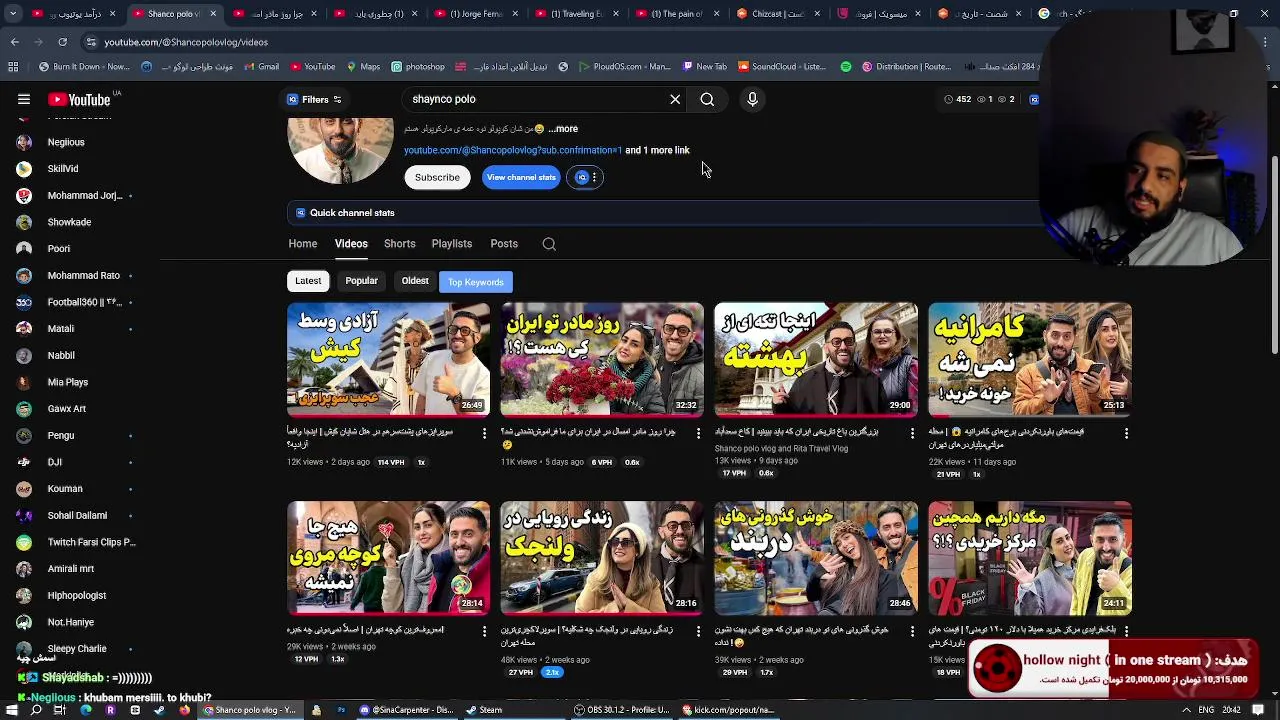Switch to the Home channel tab
1280x720 pixels.
303,244
